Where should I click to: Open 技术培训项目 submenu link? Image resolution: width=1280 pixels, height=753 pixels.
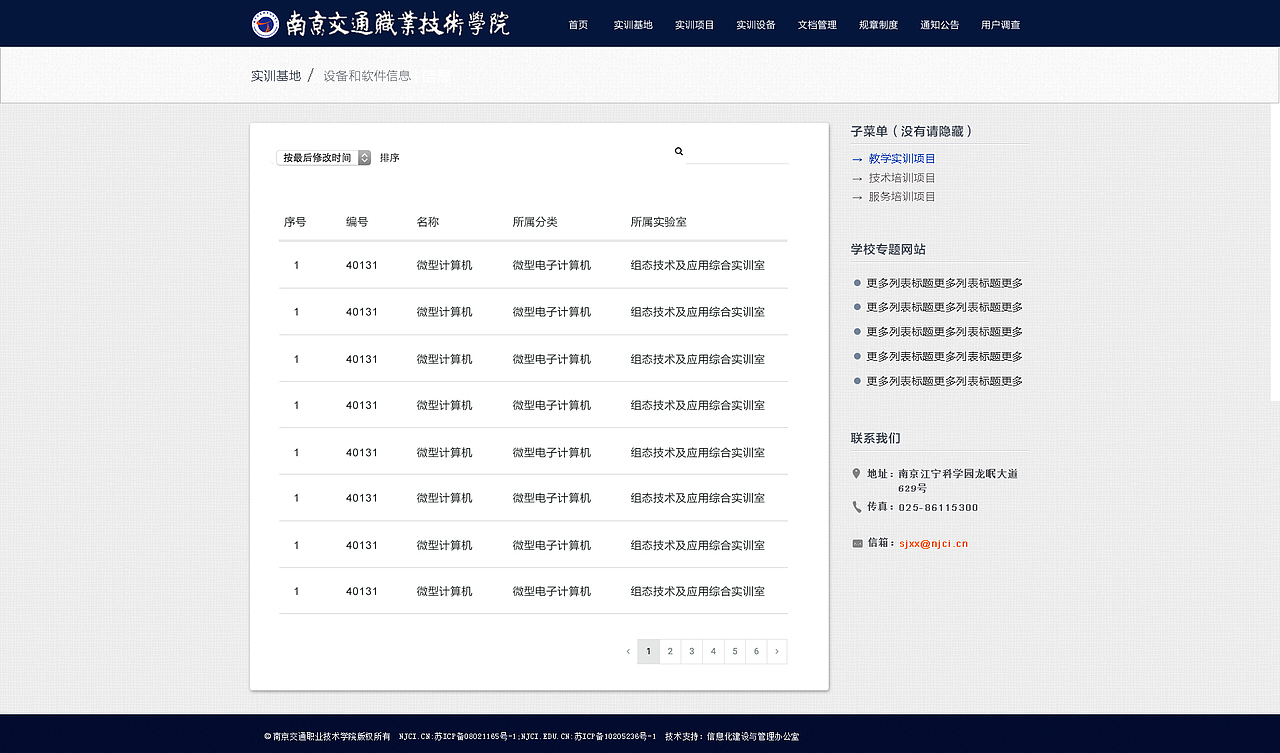click(x=902, y=178)
